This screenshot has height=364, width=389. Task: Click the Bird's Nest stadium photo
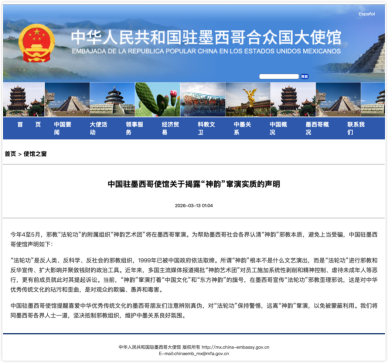[x=203, y=99]
